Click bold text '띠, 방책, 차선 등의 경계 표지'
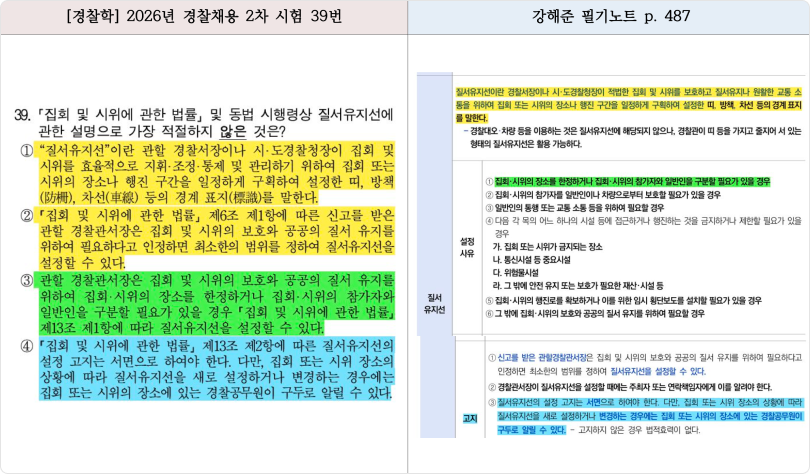Image resolution: width=810 pixels, height=474 pixels. tap(756, 105)
